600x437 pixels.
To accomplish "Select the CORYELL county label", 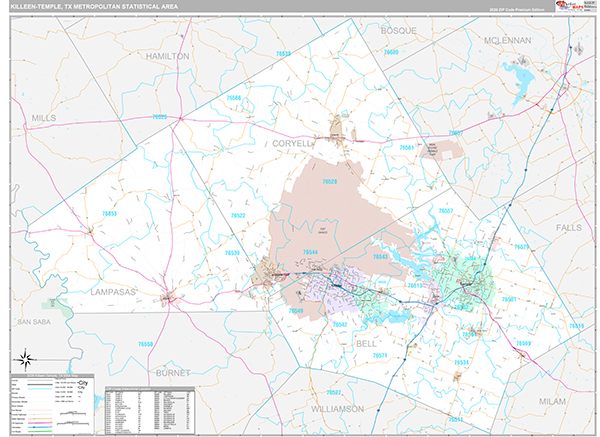I will click(x=292, y=143).
